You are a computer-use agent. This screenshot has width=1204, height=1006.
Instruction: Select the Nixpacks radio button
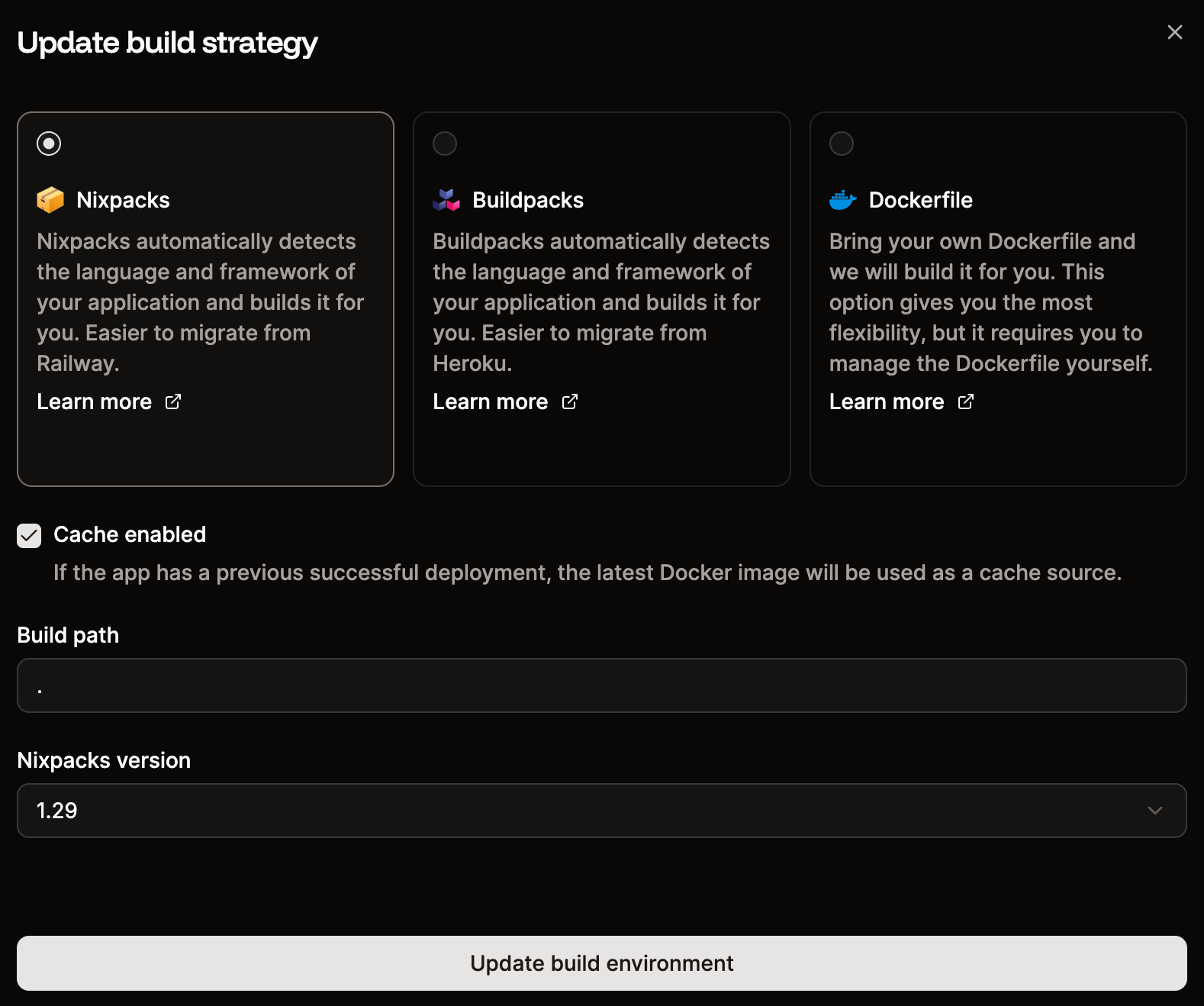coord(49,143)
